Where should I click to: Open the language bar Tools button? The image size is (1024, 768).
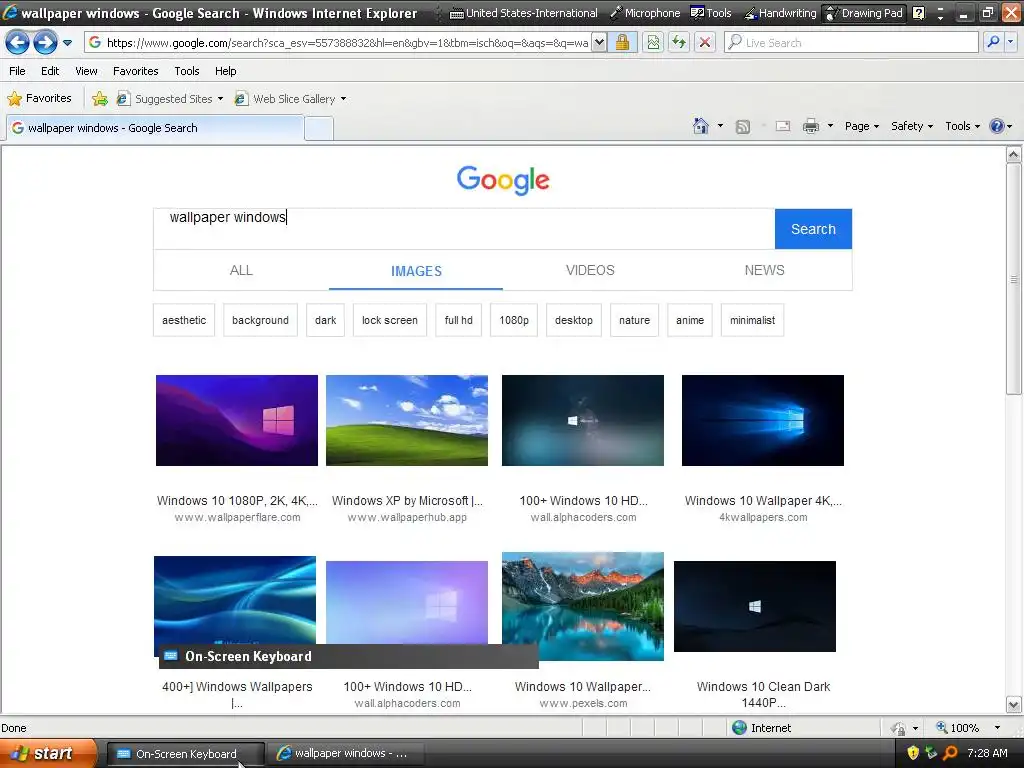click(x=711, y=13)
